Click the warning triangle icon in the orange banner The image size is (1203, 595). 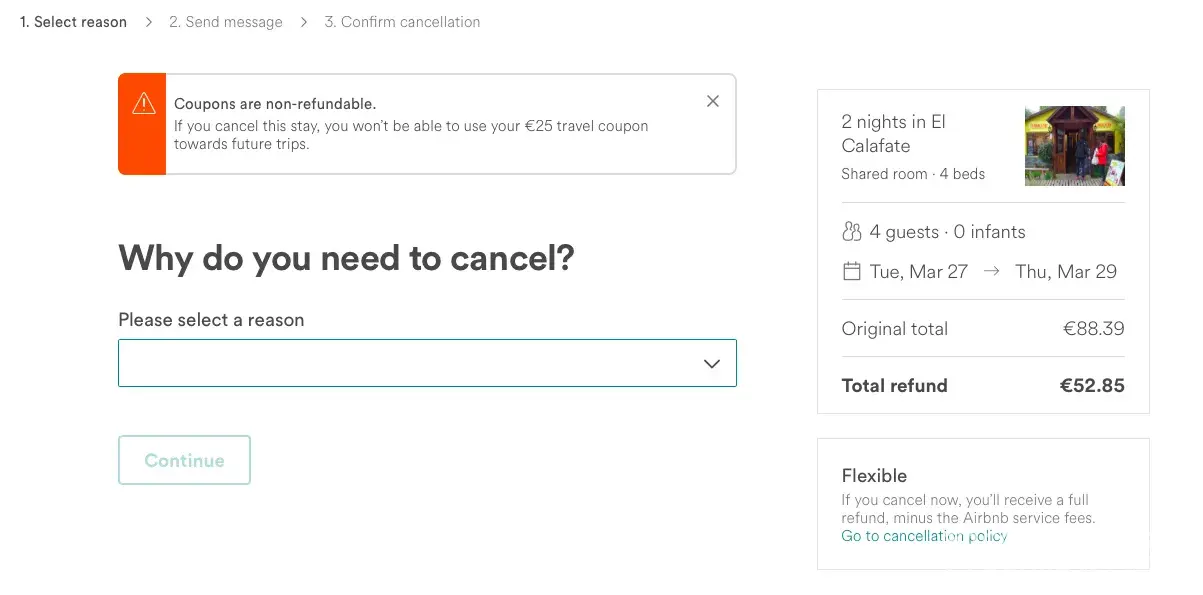pyautogui.click(x=143, y=103)
